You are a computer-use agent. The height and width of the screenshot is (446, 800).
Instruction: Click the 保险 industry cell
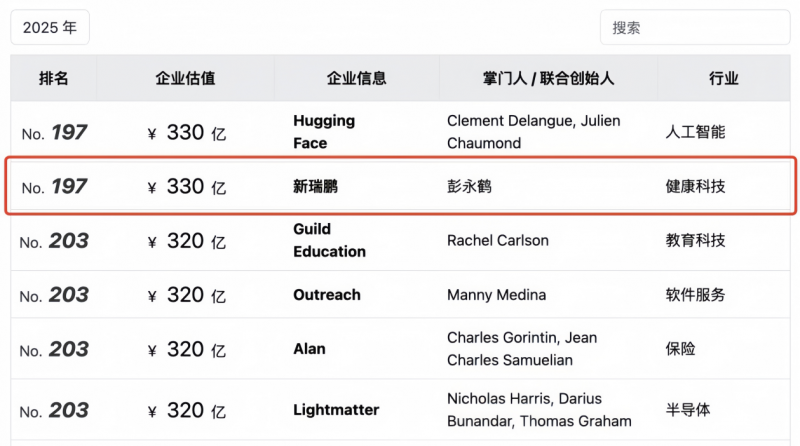680,349
